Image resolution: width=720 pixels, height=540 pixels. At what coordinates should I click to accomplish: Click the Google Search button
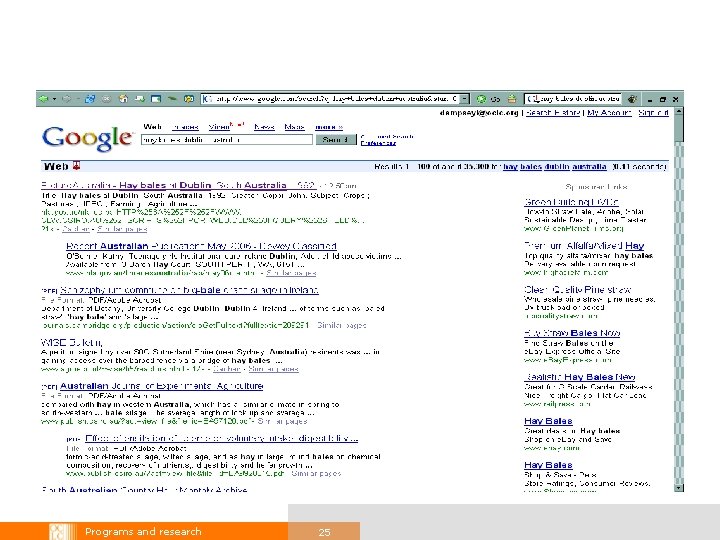[x=336, y=140]
